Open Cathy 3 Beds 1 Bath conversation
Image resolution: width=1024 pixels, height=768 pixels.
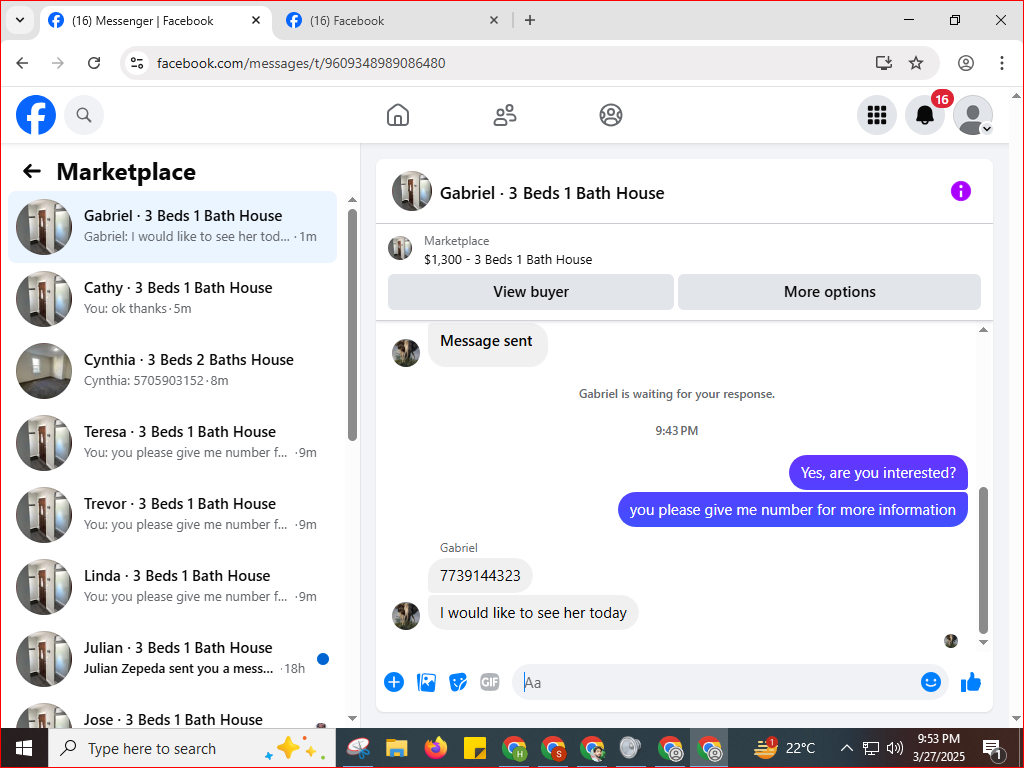172,298
